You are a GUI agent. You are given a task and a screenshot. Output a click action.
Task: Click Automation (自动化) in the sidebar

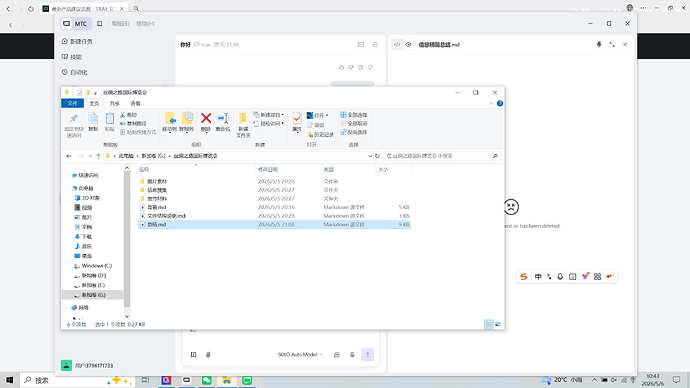click(75, 72)
